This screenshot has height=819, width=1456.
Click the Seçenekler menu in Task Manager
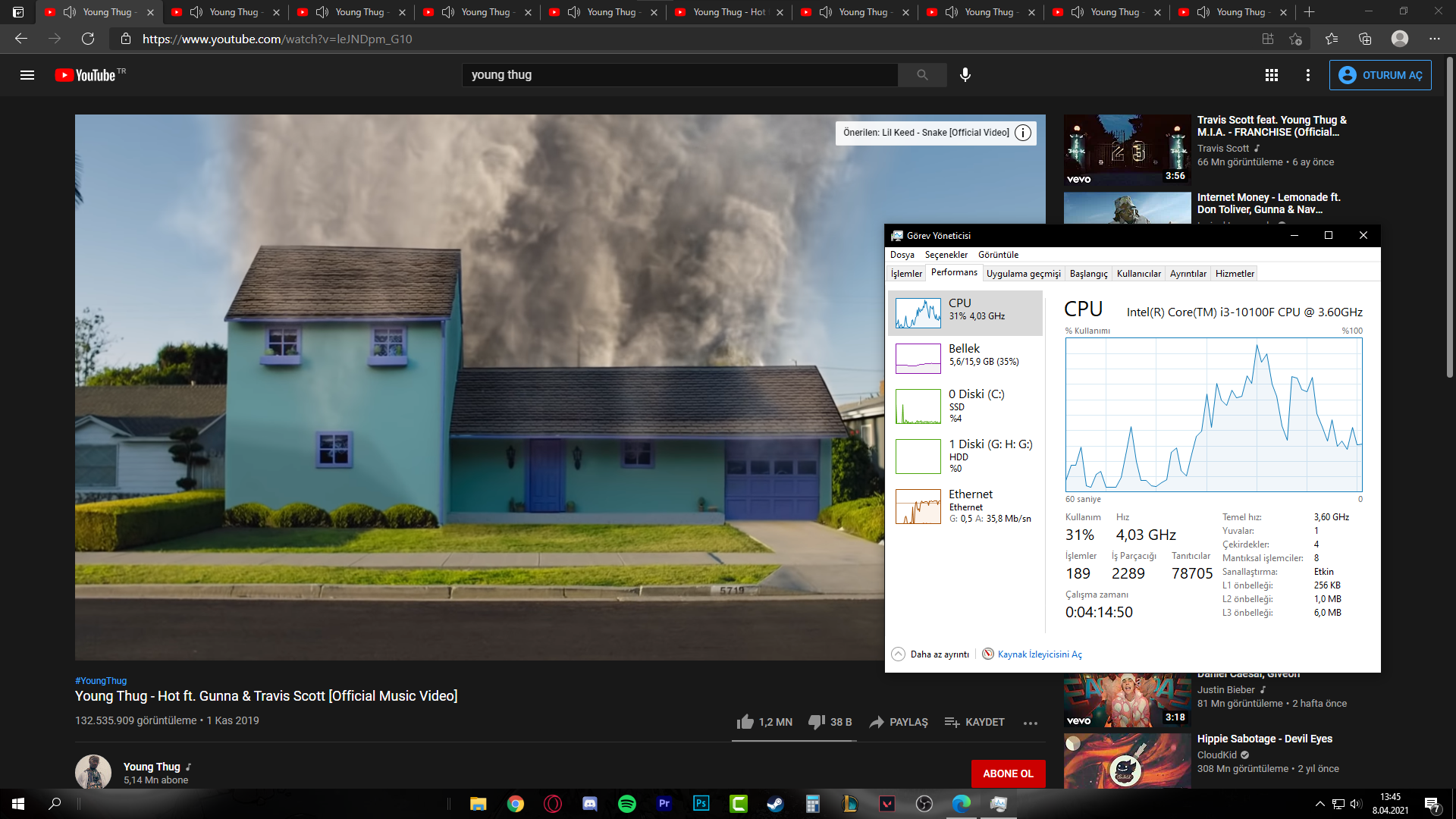(x=945, y=254)
